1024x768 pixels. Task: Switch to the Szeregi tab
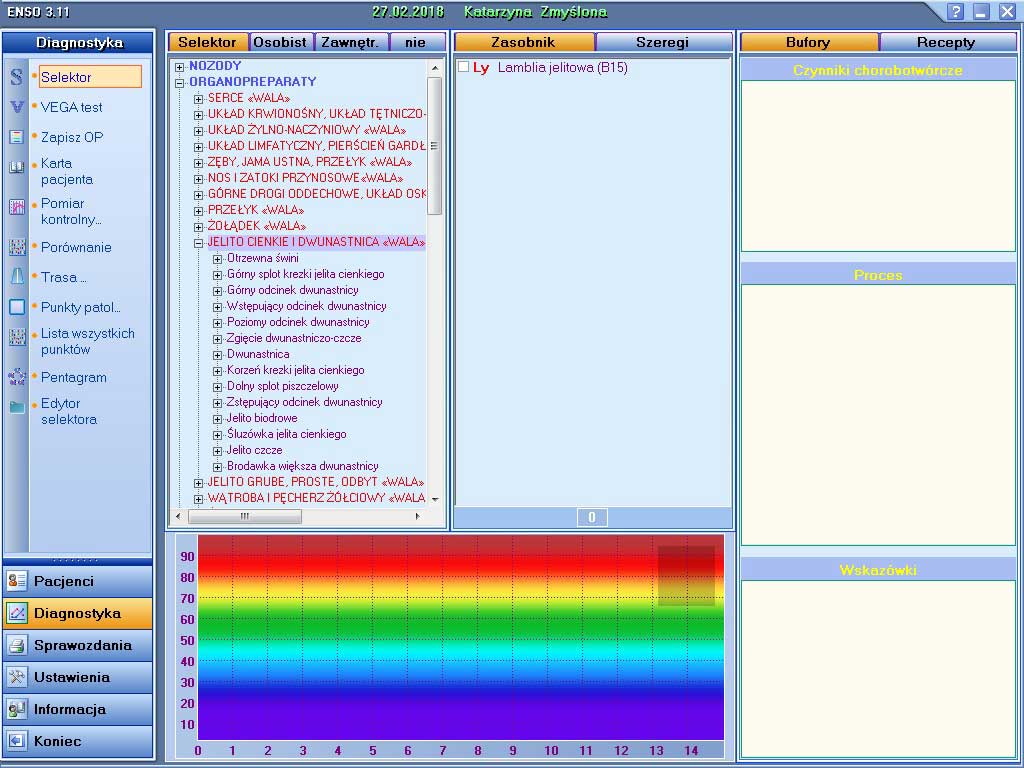(663, 42)
